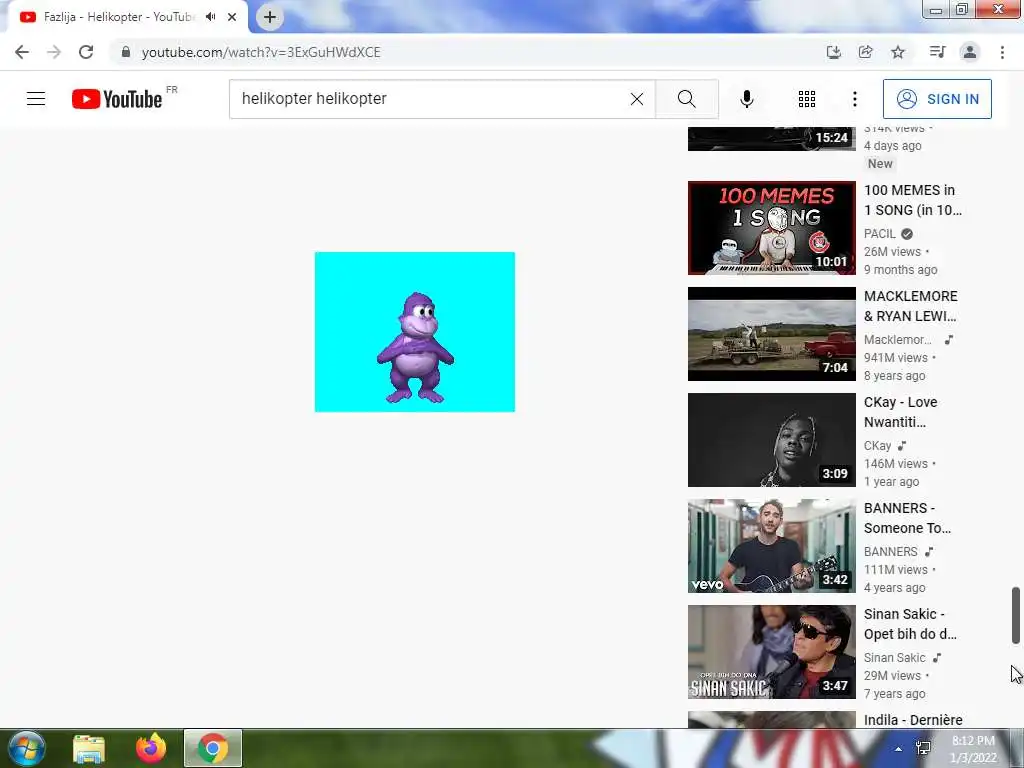1024x768 pixels.
Task: Go to YouTube home via logo
Action: click(x=117, y=99)
